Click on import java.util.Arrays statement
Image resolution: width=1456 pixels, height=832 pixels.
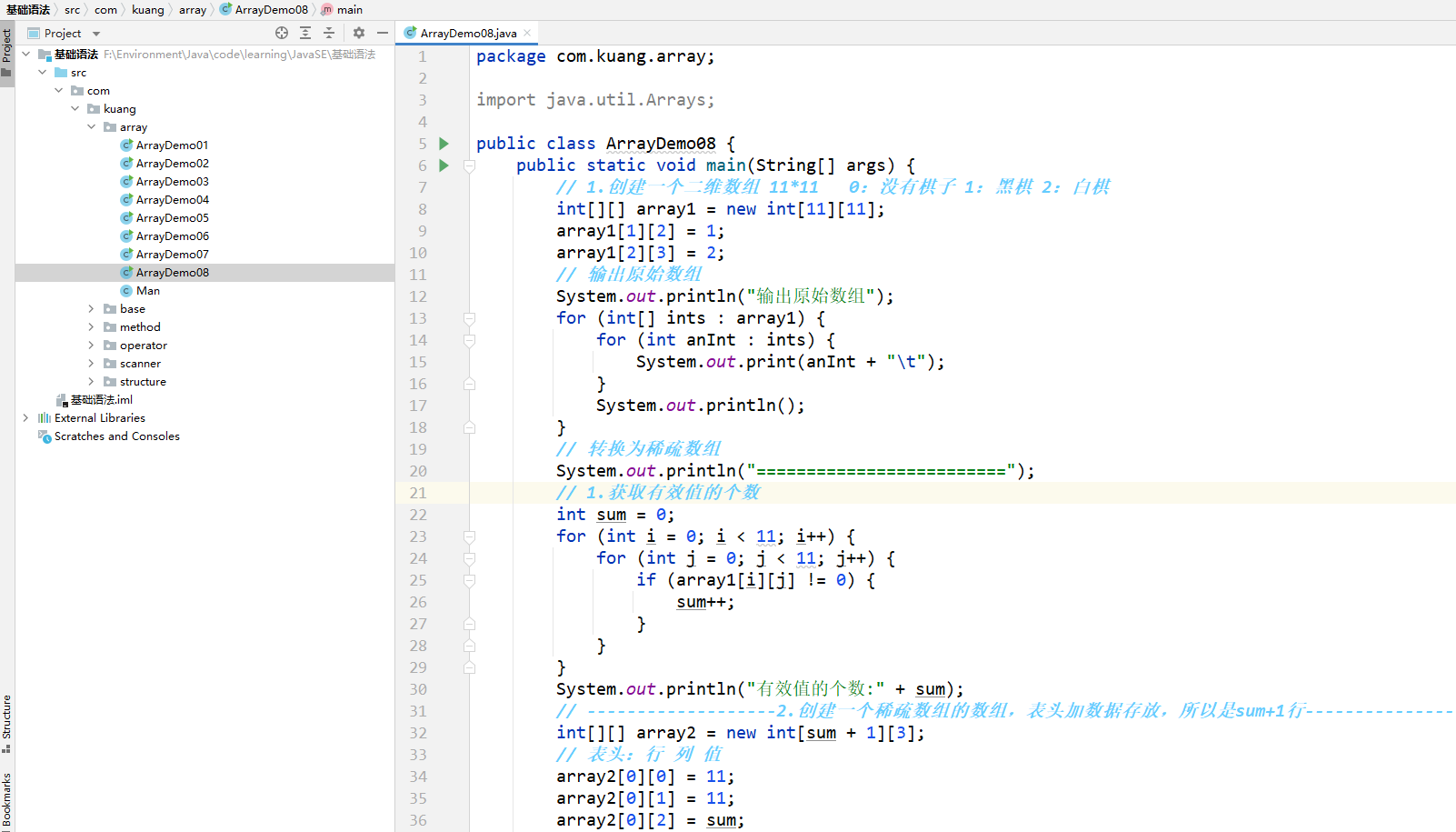coord(595,100)
